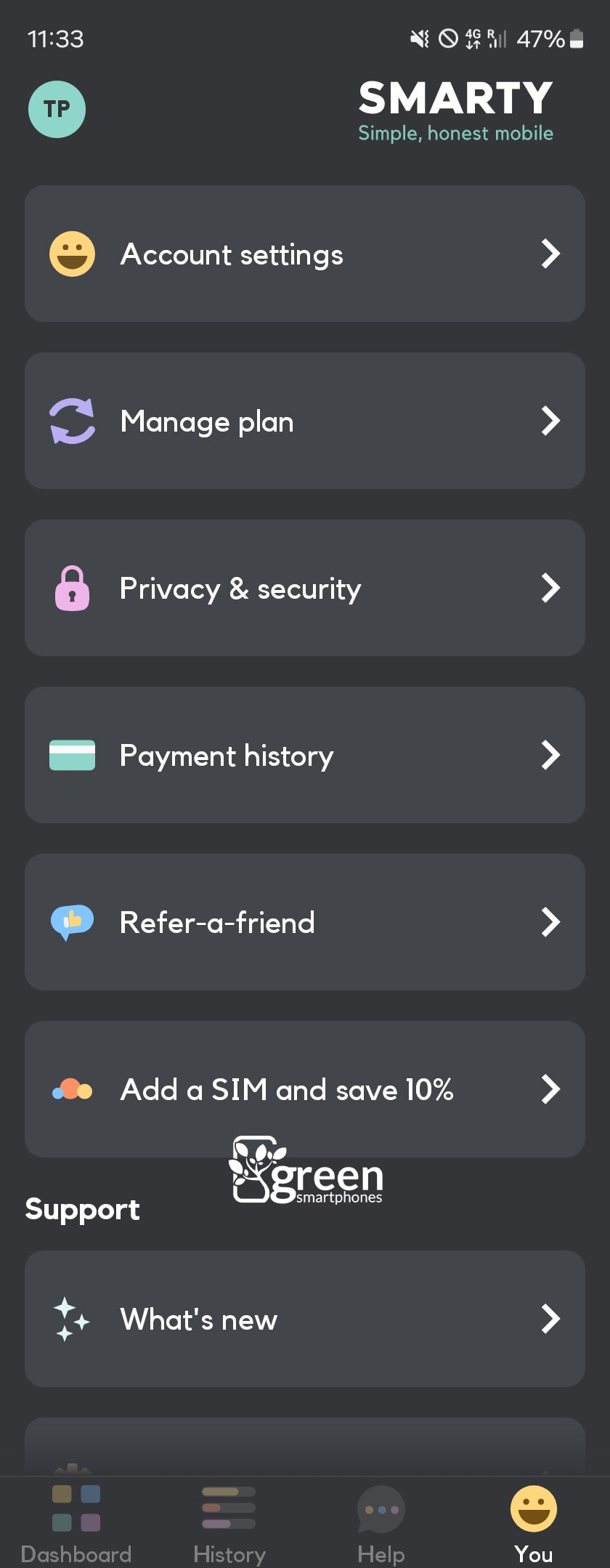
Task: Open the History tab
Action: [x=229, y=1522]
